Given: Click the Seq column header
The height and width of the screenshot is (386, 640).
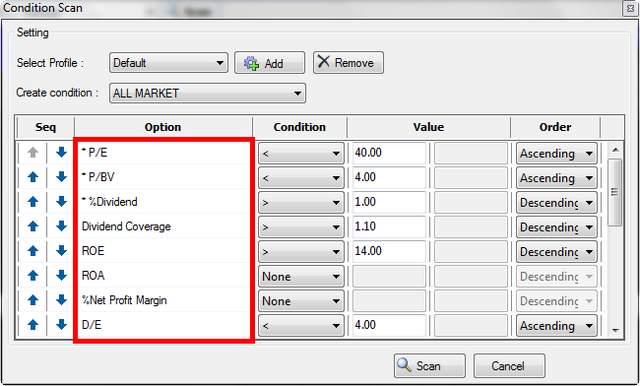Looking at the screenshot, I should click(45, 127).
